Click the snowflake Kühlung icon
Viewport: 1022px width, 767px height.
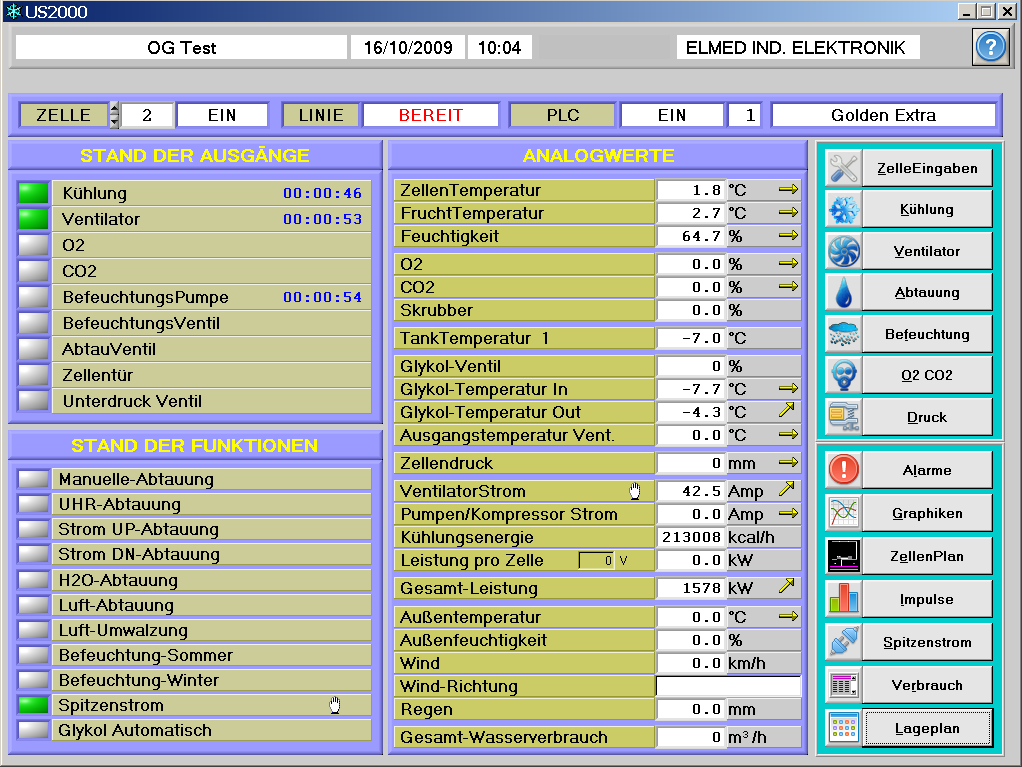pyautogui.click(x=844, y=210)
